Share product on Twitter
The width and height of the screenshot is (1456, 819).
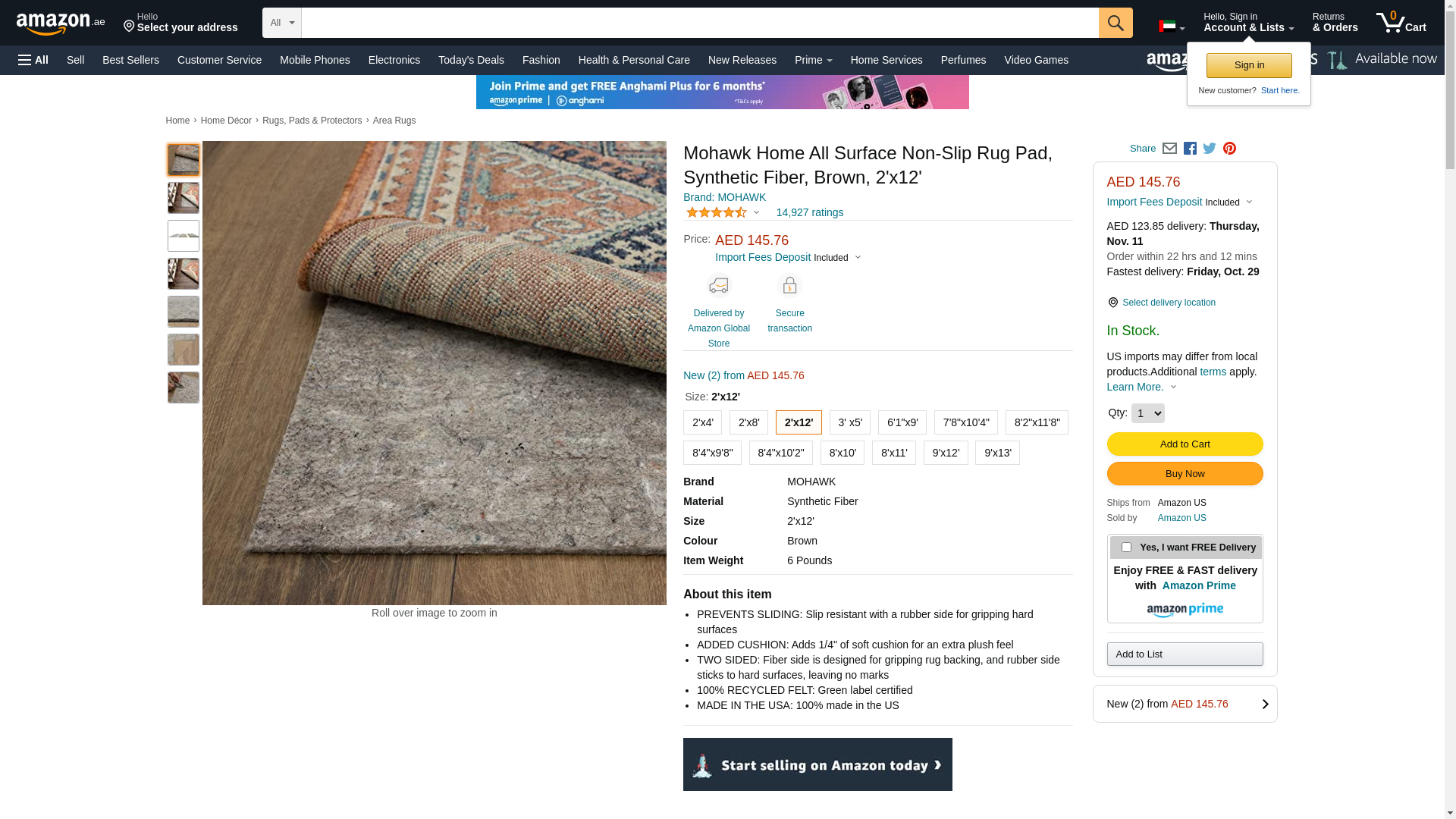[x=1210, y=149]
